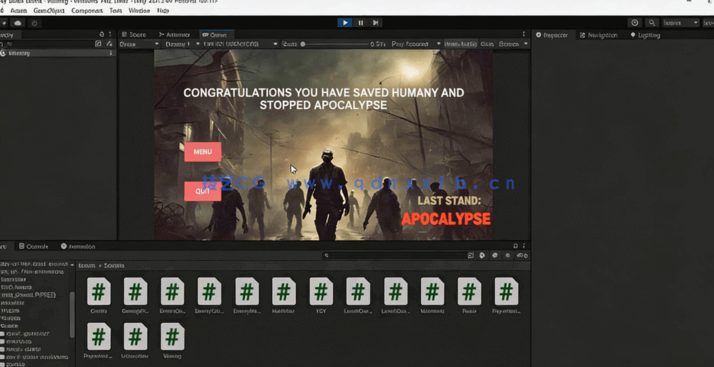Open the Window menu
The height and width of the screenshot is (367, 714).
pos(139,10)
